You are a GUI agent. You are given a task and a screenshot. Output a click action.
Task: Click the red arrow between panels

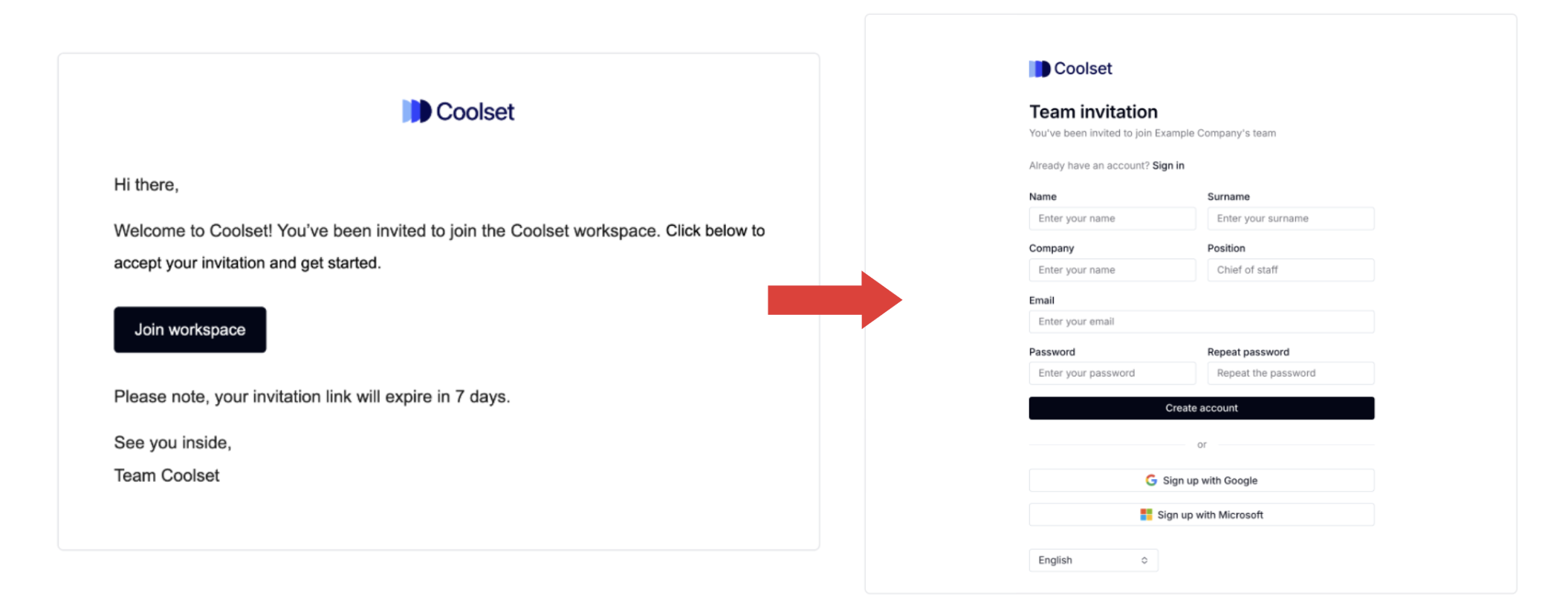click(x=835, y=300)
